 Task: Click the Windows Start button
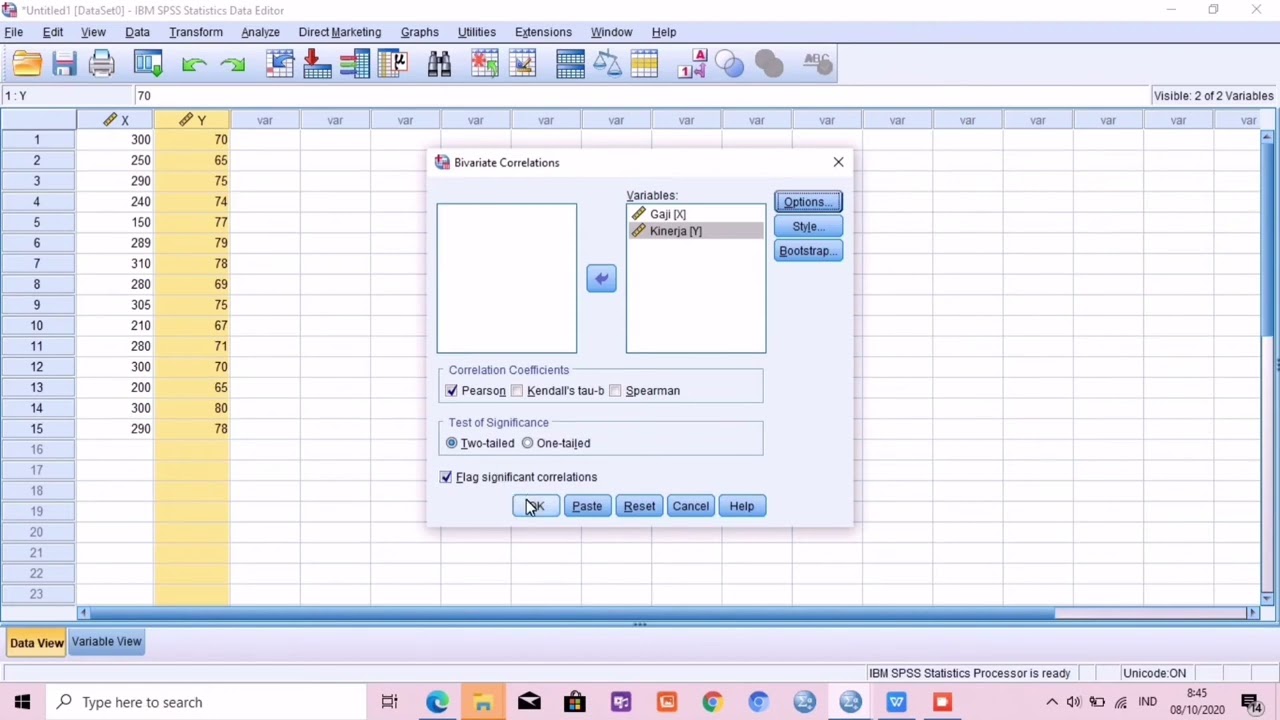22,702
